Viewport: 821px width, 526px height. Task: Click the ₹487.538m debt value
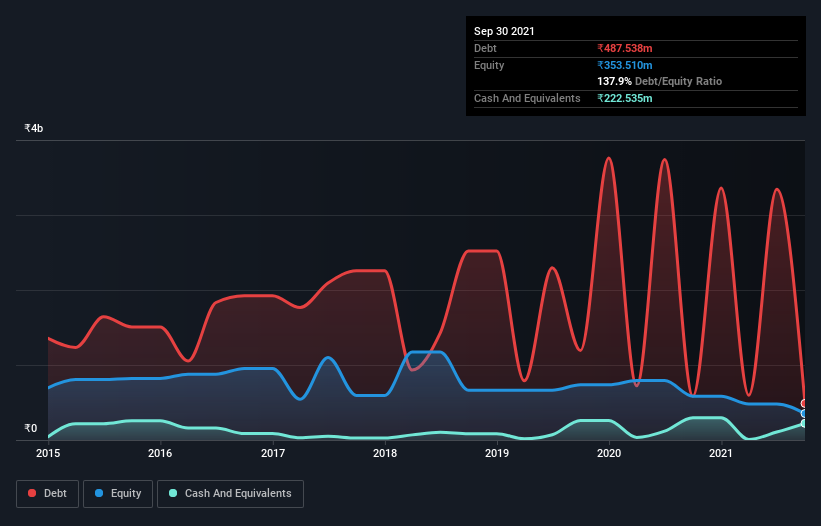625,48
